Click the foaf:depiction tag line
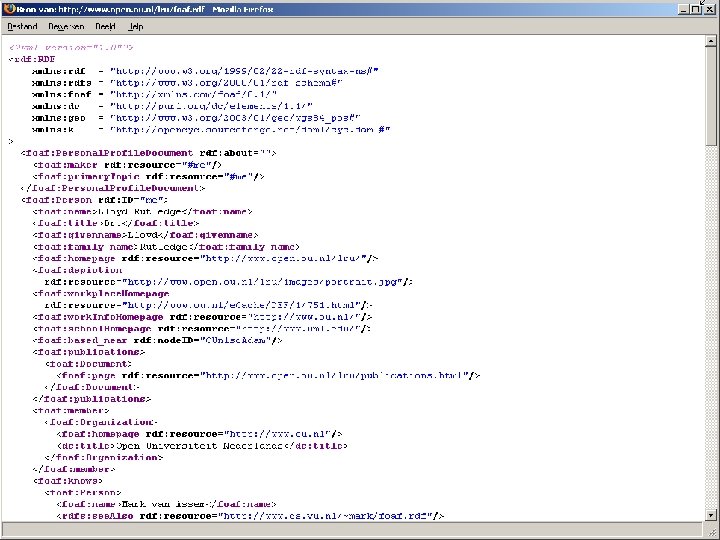This screenshot has width=720, height=540. coord(77,270)
